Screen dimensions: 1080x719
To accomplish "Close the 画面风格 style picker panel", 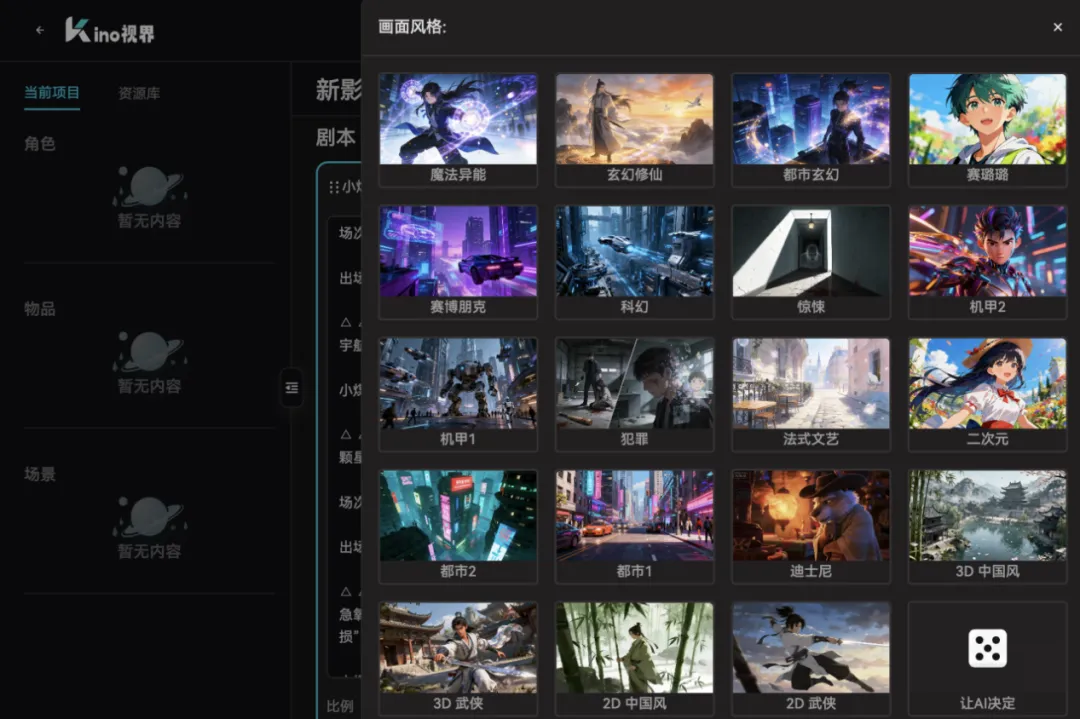I will [1057, 27].
